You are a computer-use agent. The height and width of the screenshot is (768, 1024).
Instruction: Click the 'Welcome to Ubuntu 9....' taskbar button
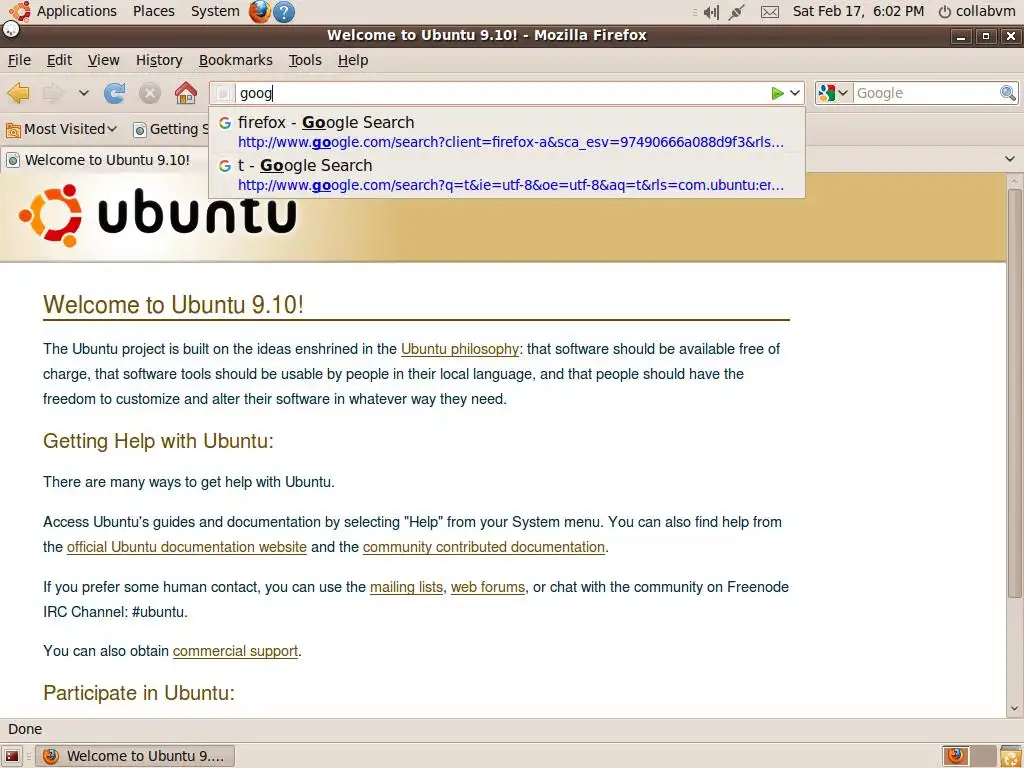135,756
